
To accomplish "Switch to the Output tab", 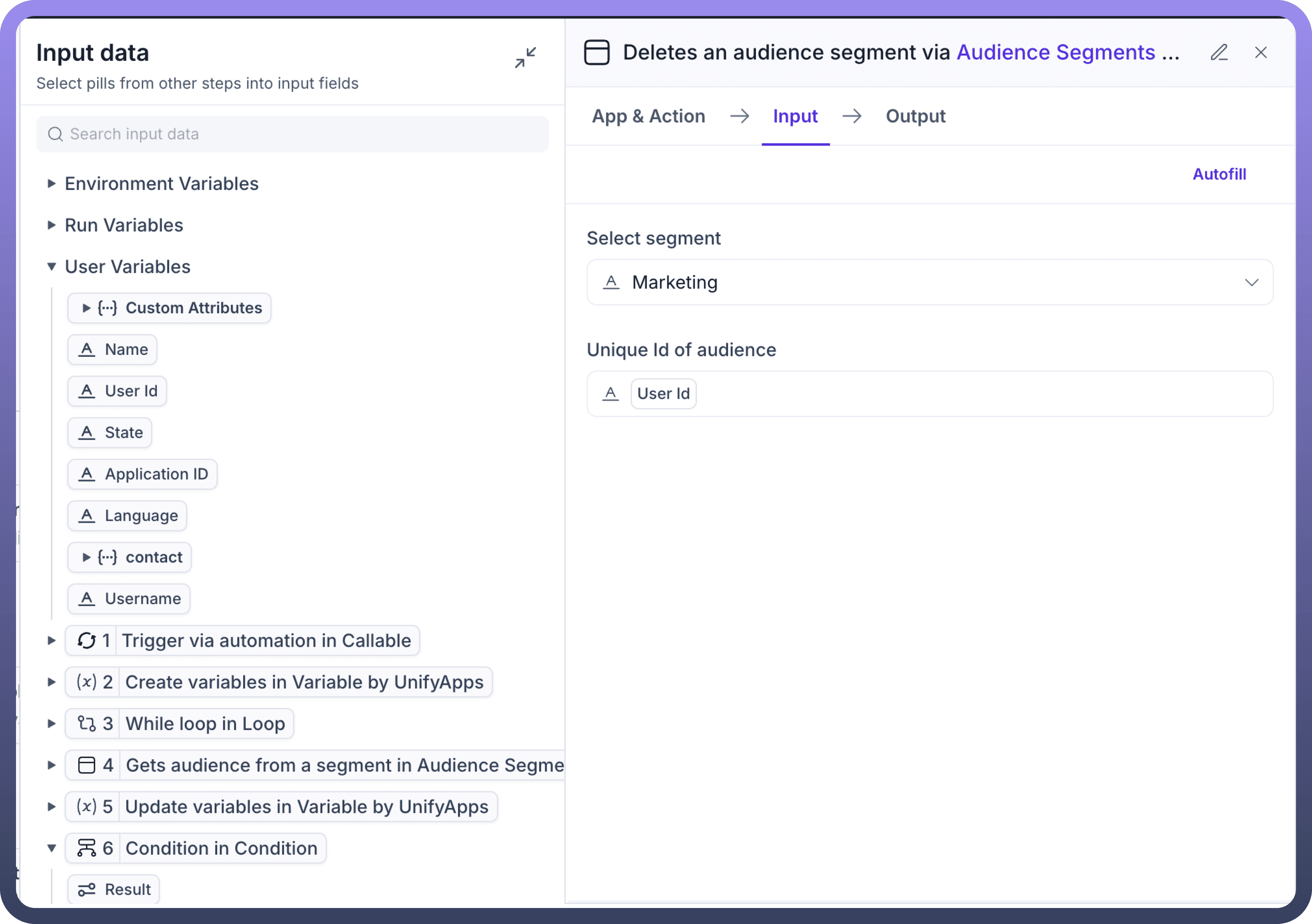I will pyautogui.click(x=915, y=116).
